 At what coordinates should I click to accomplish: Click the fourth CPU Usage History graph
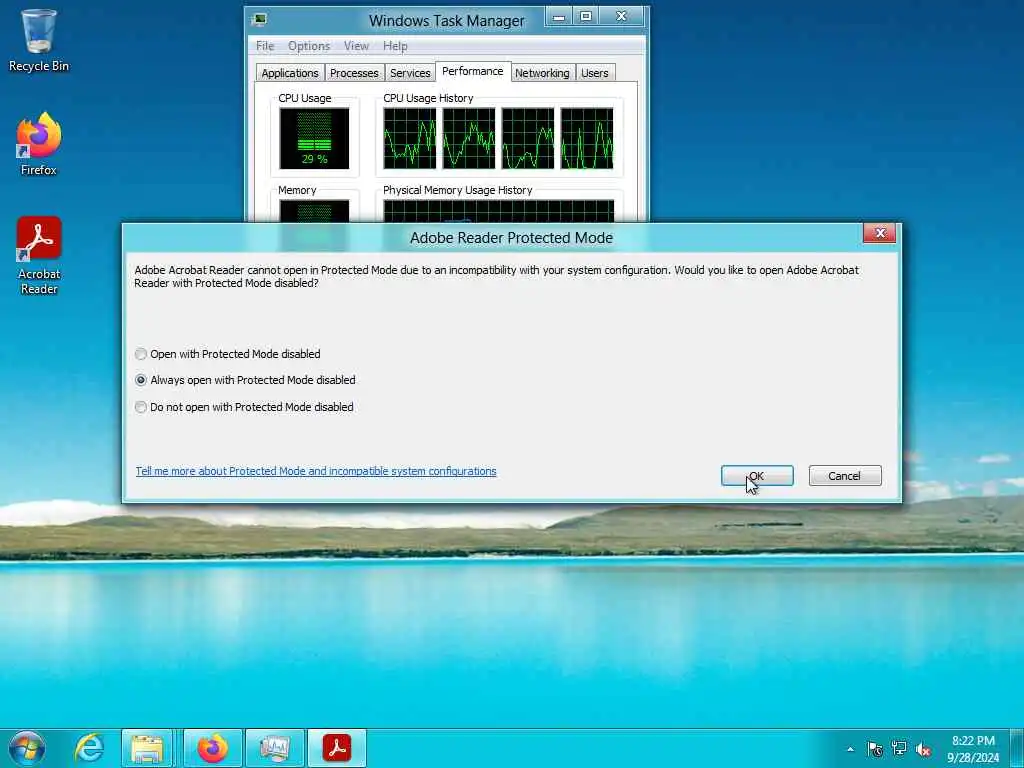pyautogui.click(x=586, y=138)
